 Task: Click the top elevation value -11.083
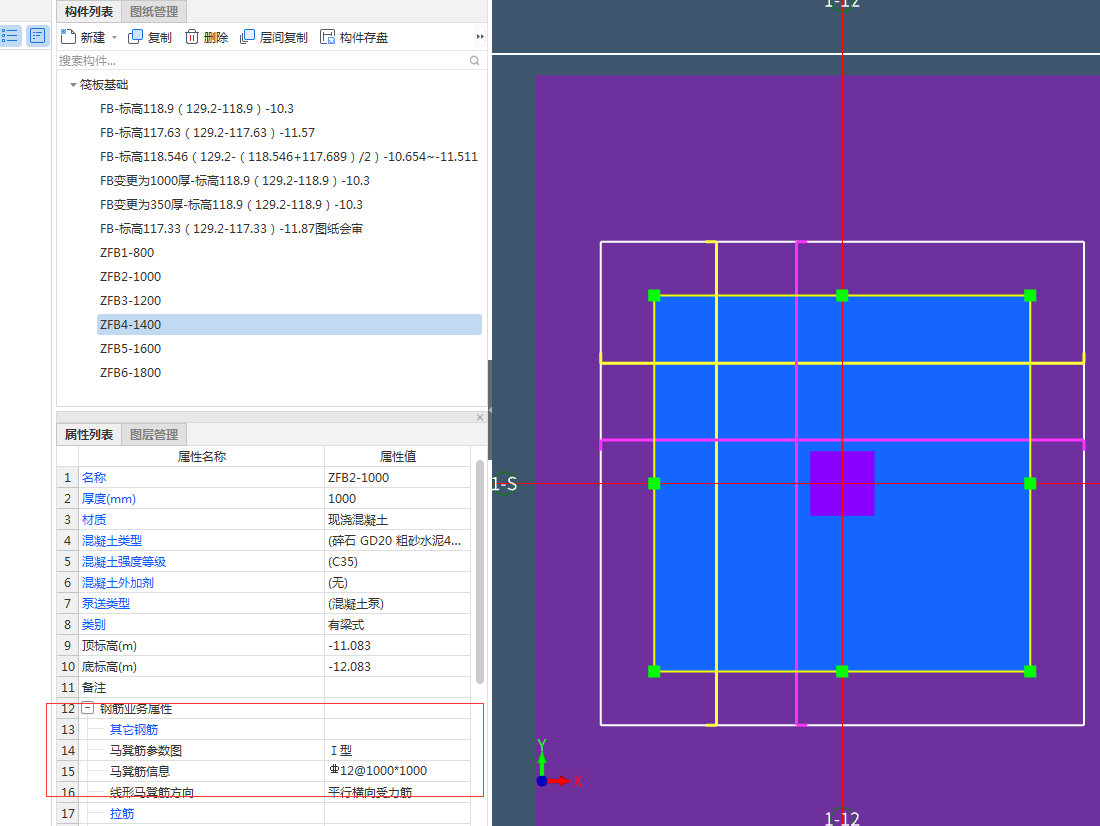[397, 646]
